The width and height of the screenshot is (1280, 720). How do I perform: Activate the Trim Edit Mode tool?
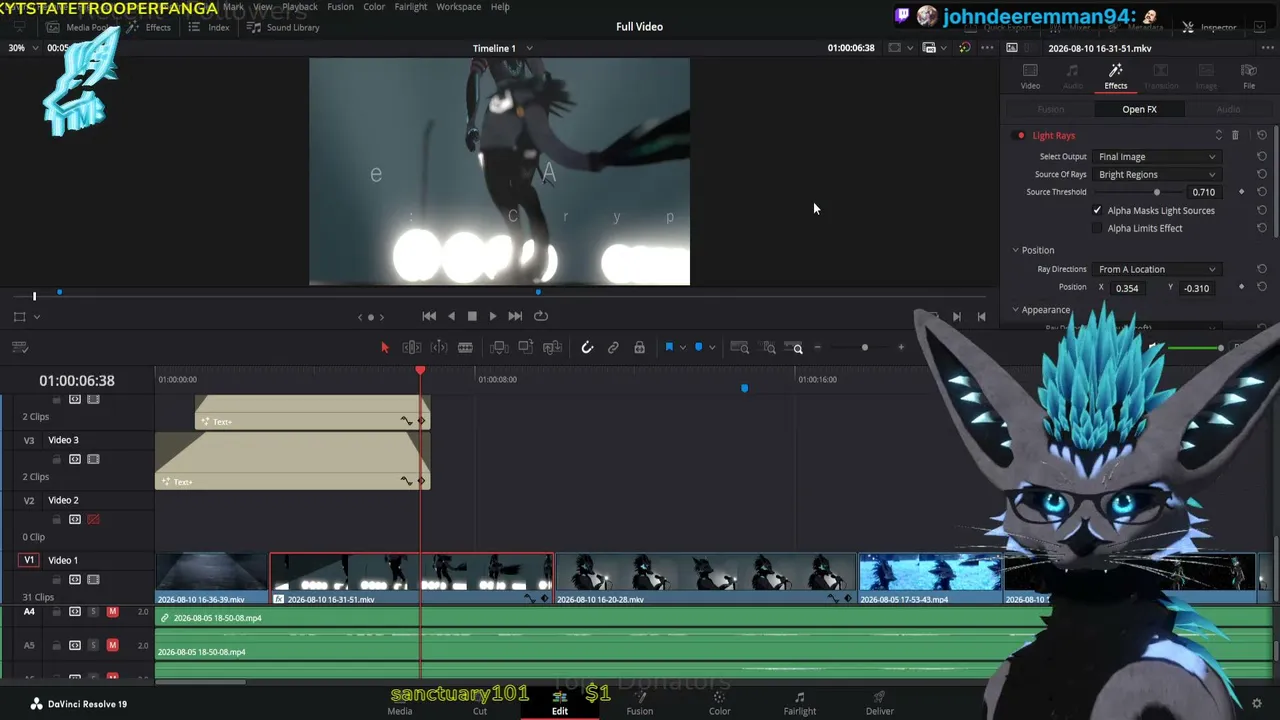click(x=411, y=347)
